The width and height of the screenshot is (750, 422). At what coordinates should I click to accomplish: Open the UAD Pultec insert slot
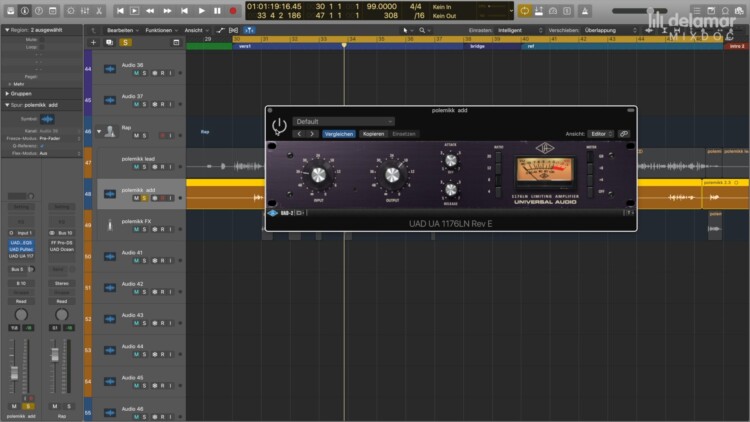pos(21,249)
